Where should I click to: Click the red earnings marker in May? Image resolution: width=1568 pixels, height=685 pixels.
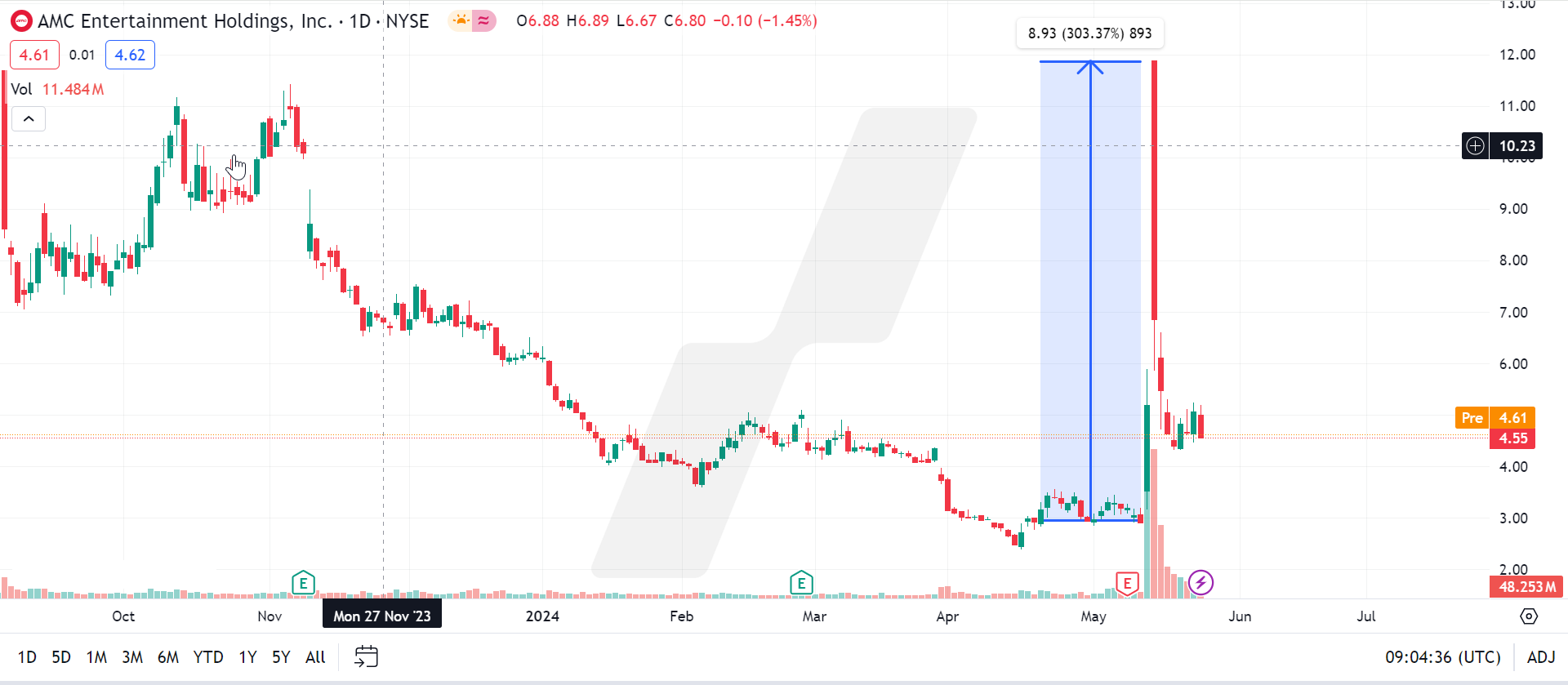1127,583
